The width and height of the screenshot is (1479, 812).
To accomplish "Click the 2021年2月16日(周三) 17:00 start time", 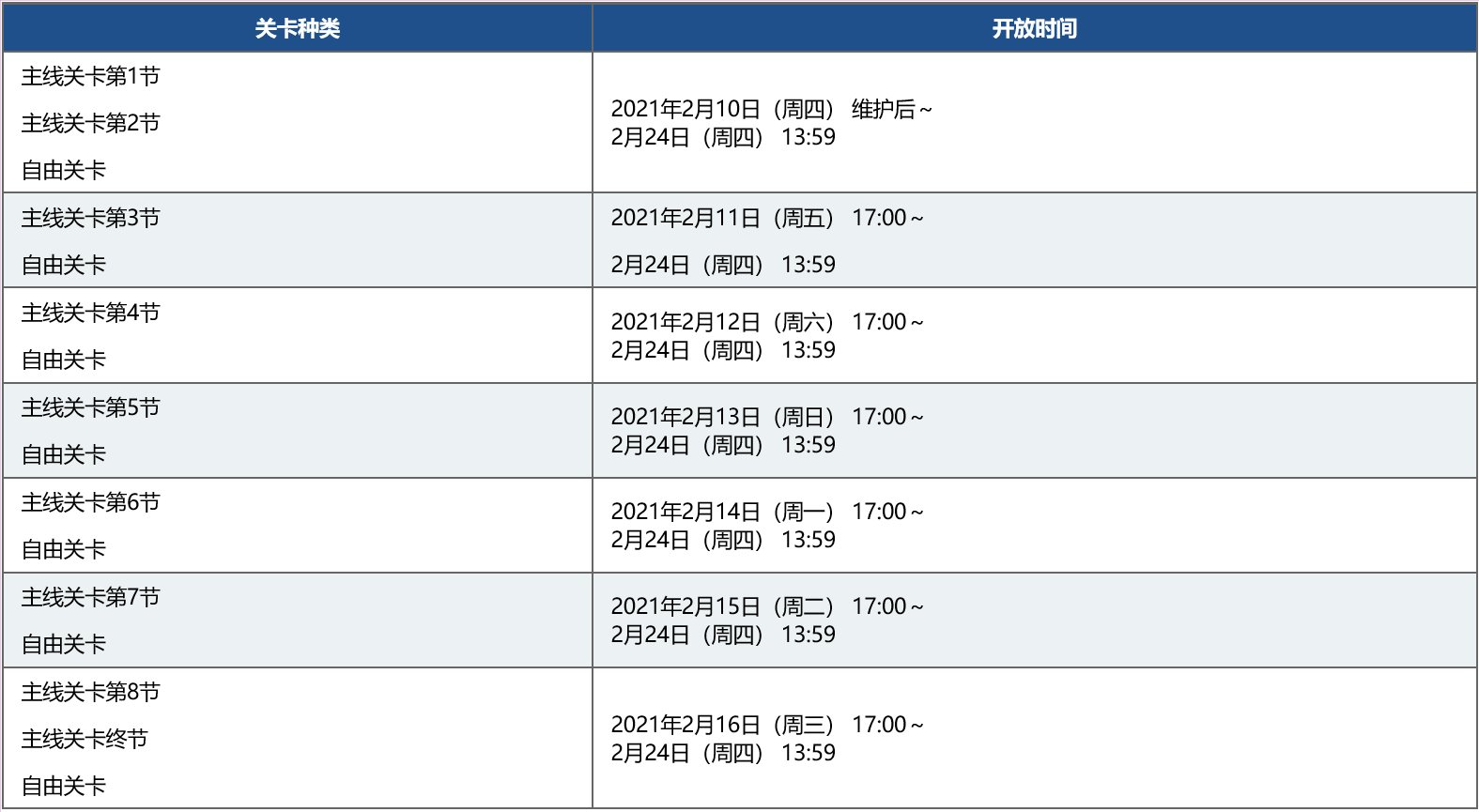I will coord(767,725).
